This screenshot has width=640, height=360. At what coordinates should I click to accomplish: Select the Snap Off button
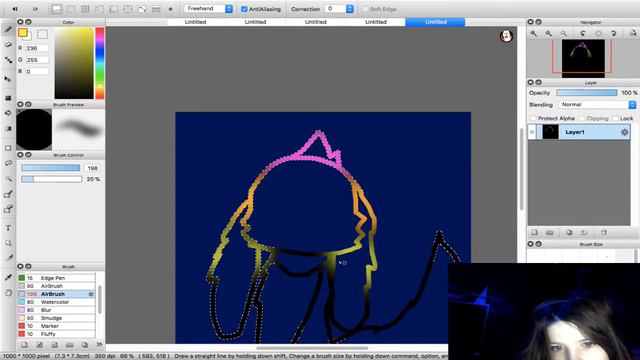click(56, 9)
